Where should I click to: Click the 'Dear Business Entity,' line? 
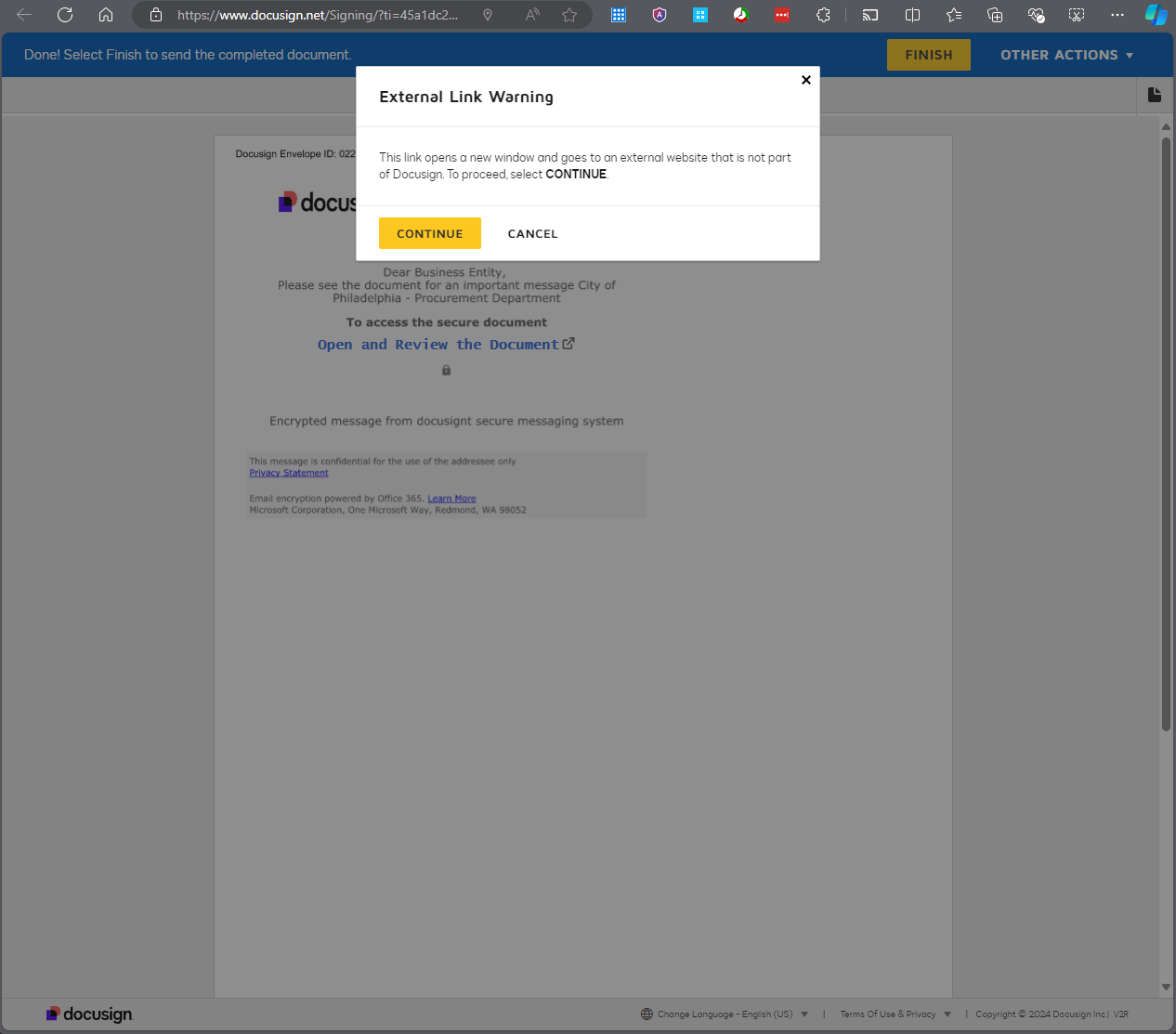click(444, 272)
